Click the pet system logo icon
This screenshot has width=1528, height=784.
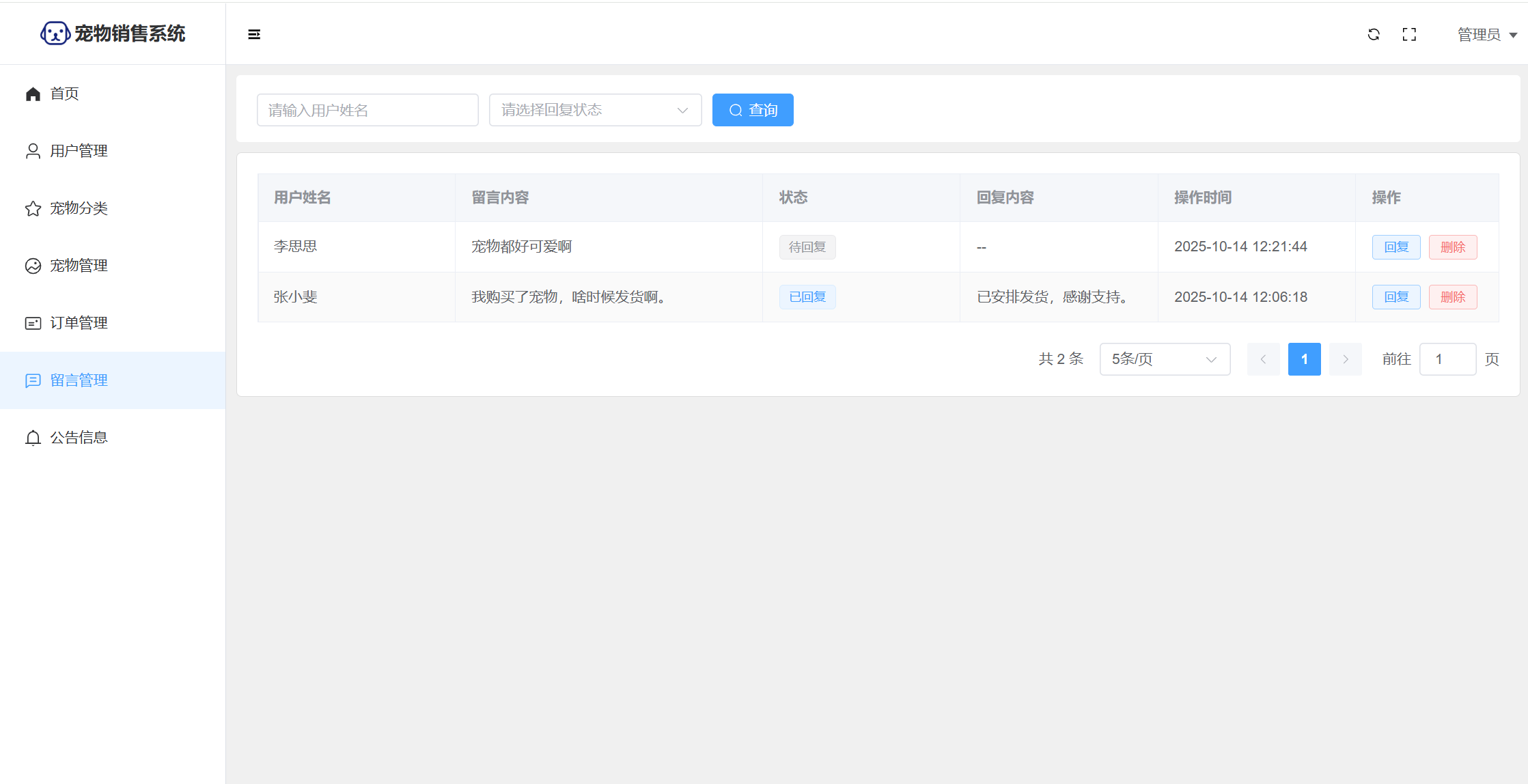click(55, 33)
